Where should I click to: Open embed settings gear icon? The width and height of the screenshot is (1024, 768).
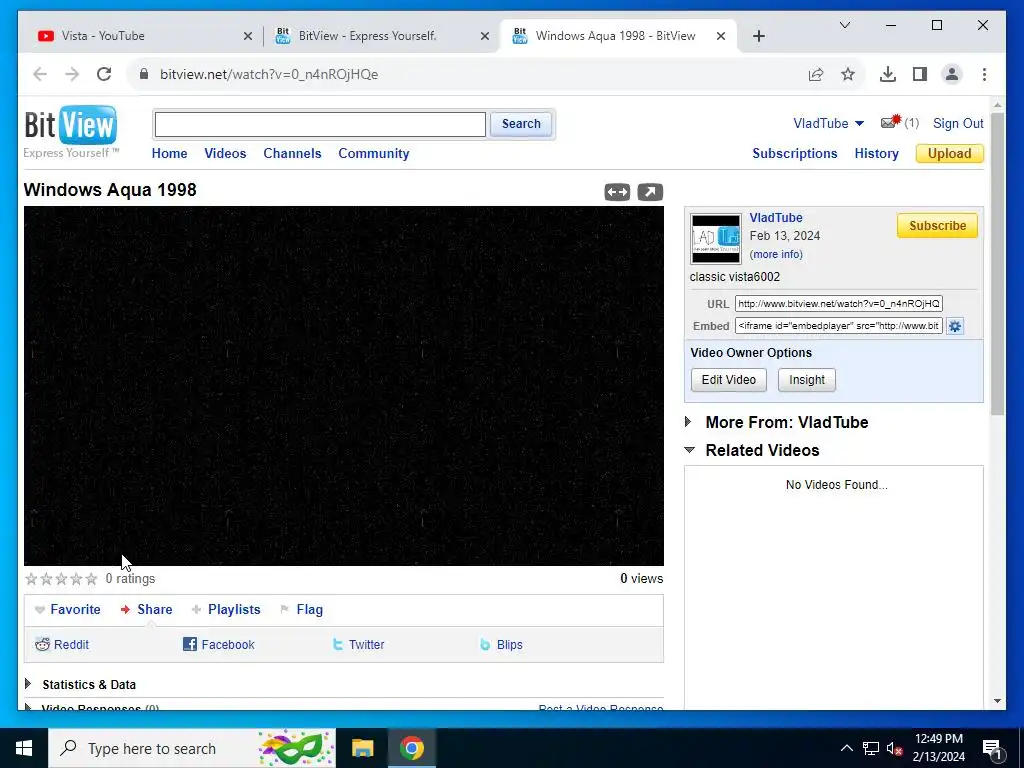955,326
